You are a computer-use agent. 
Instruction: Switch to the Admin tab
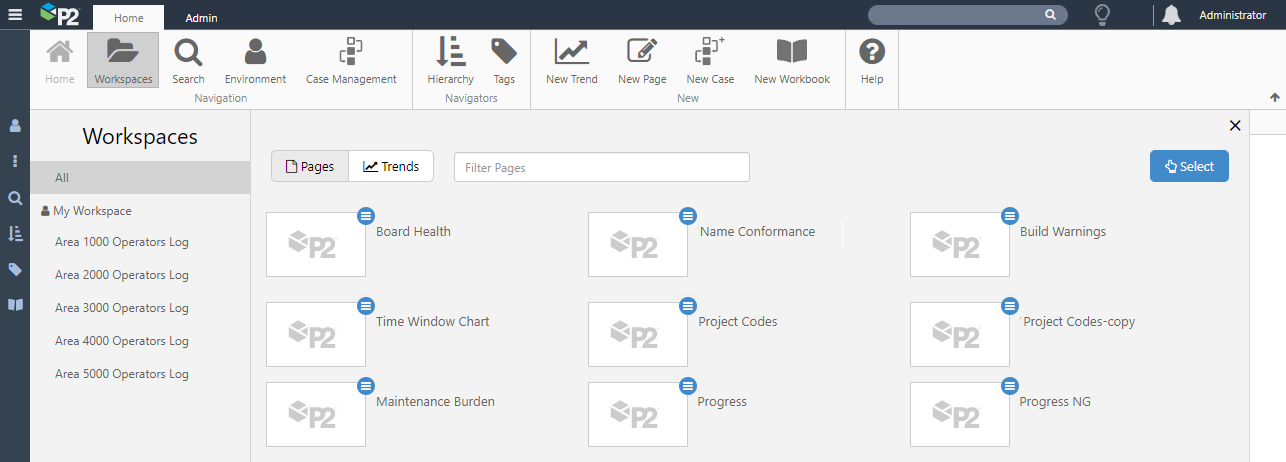[201, 18]
